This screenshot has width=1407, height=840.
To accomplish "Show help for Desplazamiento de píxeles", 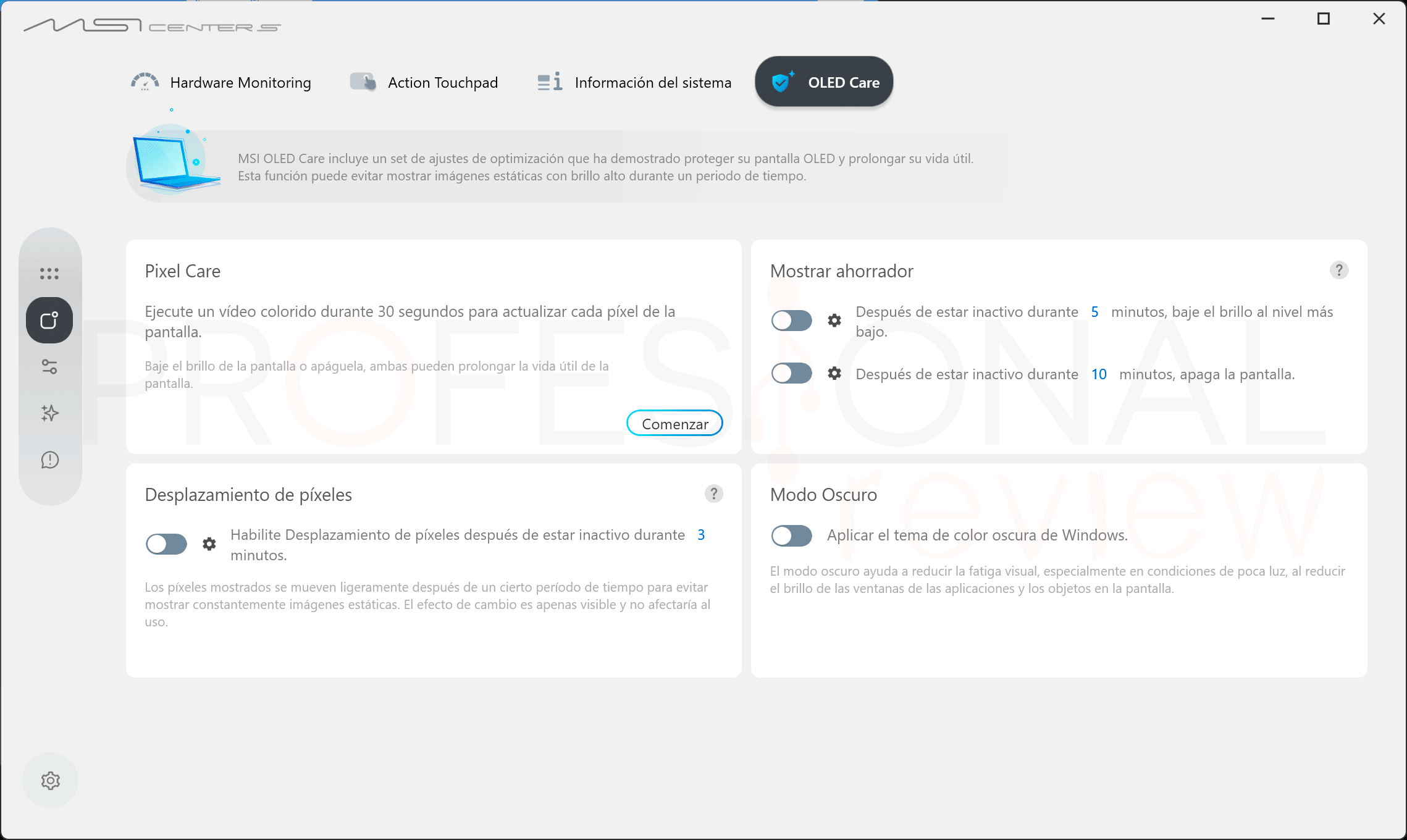I will pyautogui.click(x=714, y=494).
